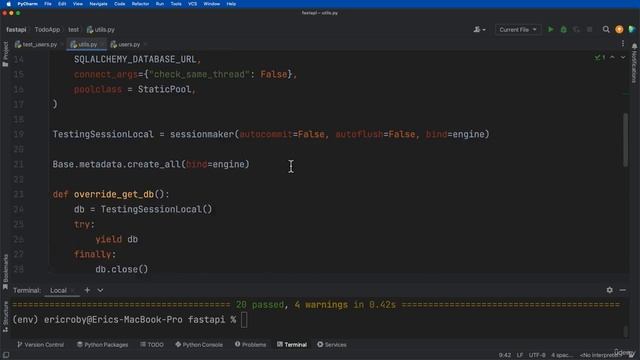Screen dimensions: 640x360
Task: Open the Python Console tool window
Action: pyautogui.click(x=199, y=344)
